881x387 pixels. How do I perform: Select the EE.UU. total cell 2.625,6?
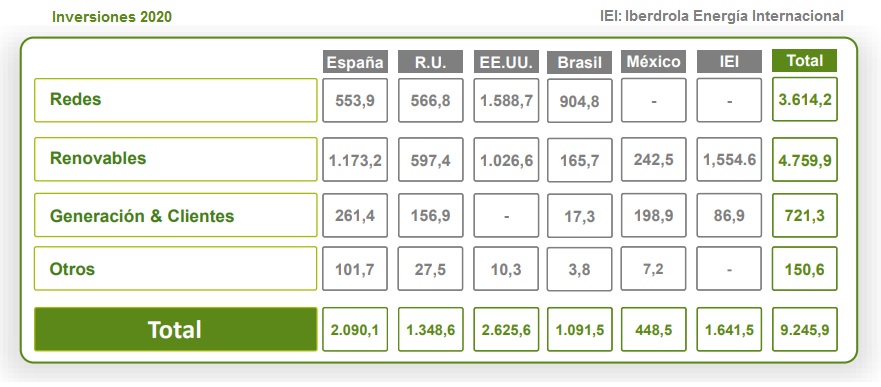click(506, 329)
